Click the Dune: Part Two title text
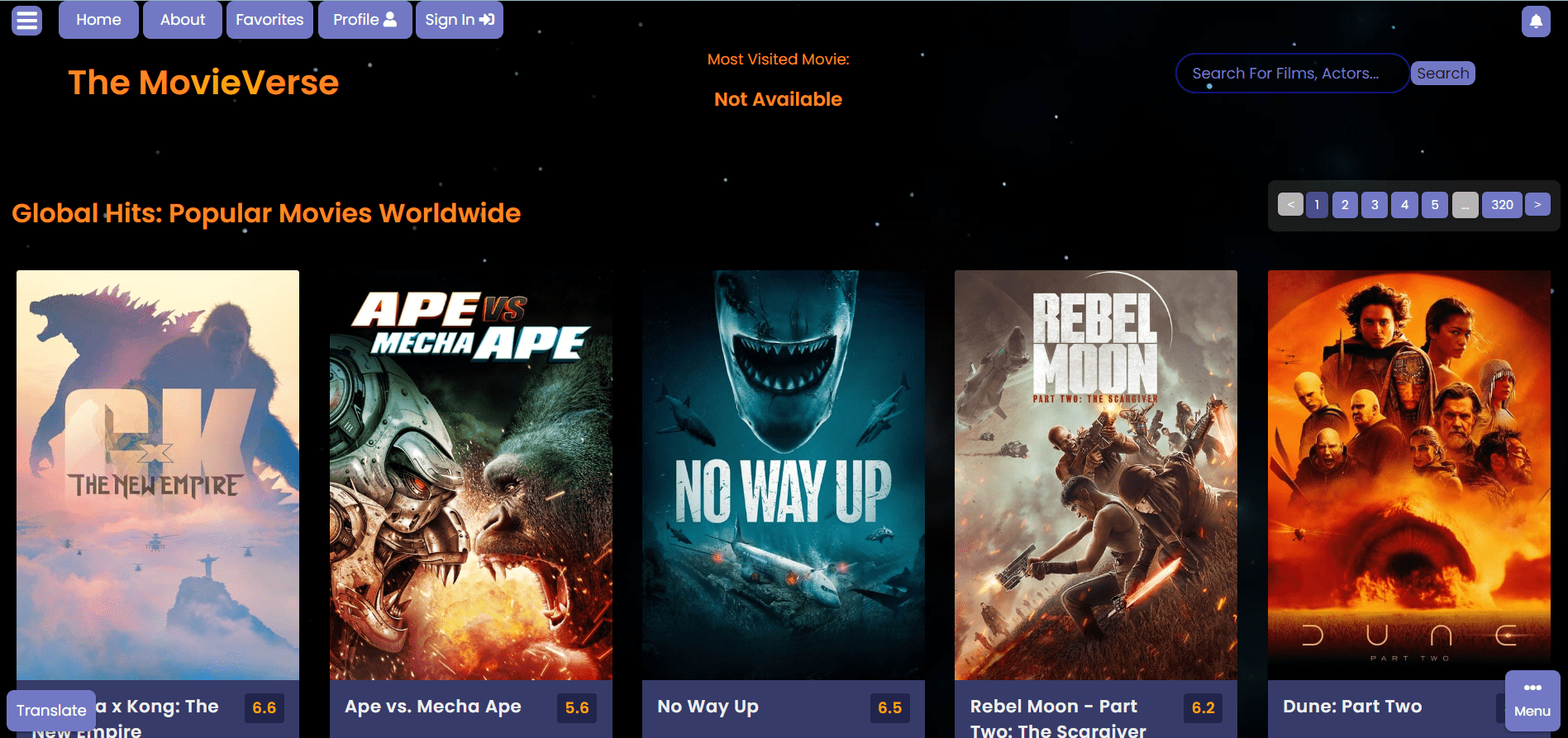 1352,707
